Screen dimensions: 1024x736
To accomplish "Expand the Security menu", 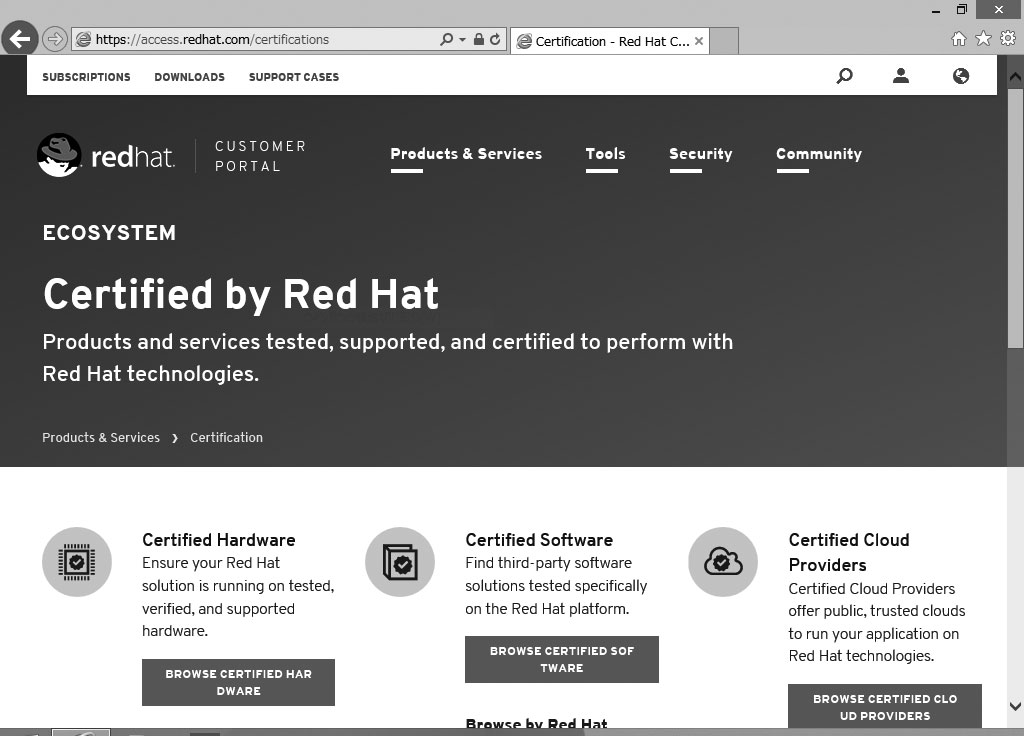I will [701, 154].
